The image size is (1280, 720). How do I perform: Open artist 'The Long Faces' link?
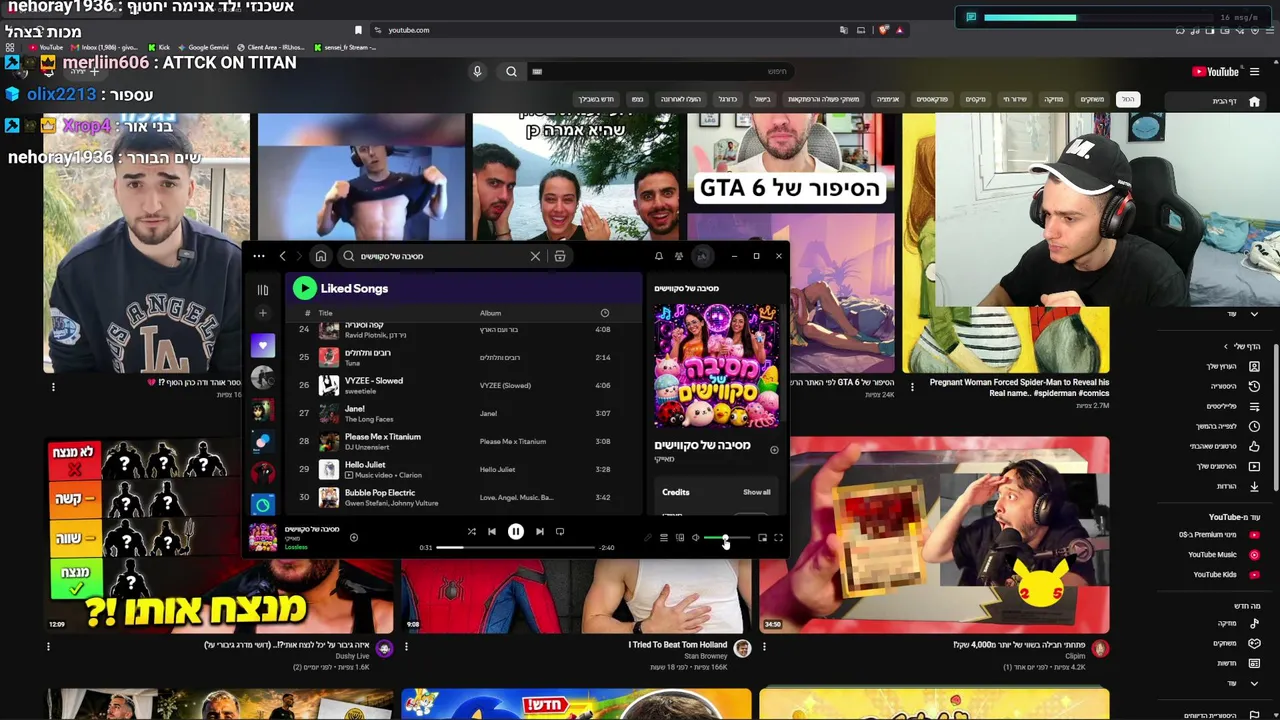point(369,419)
